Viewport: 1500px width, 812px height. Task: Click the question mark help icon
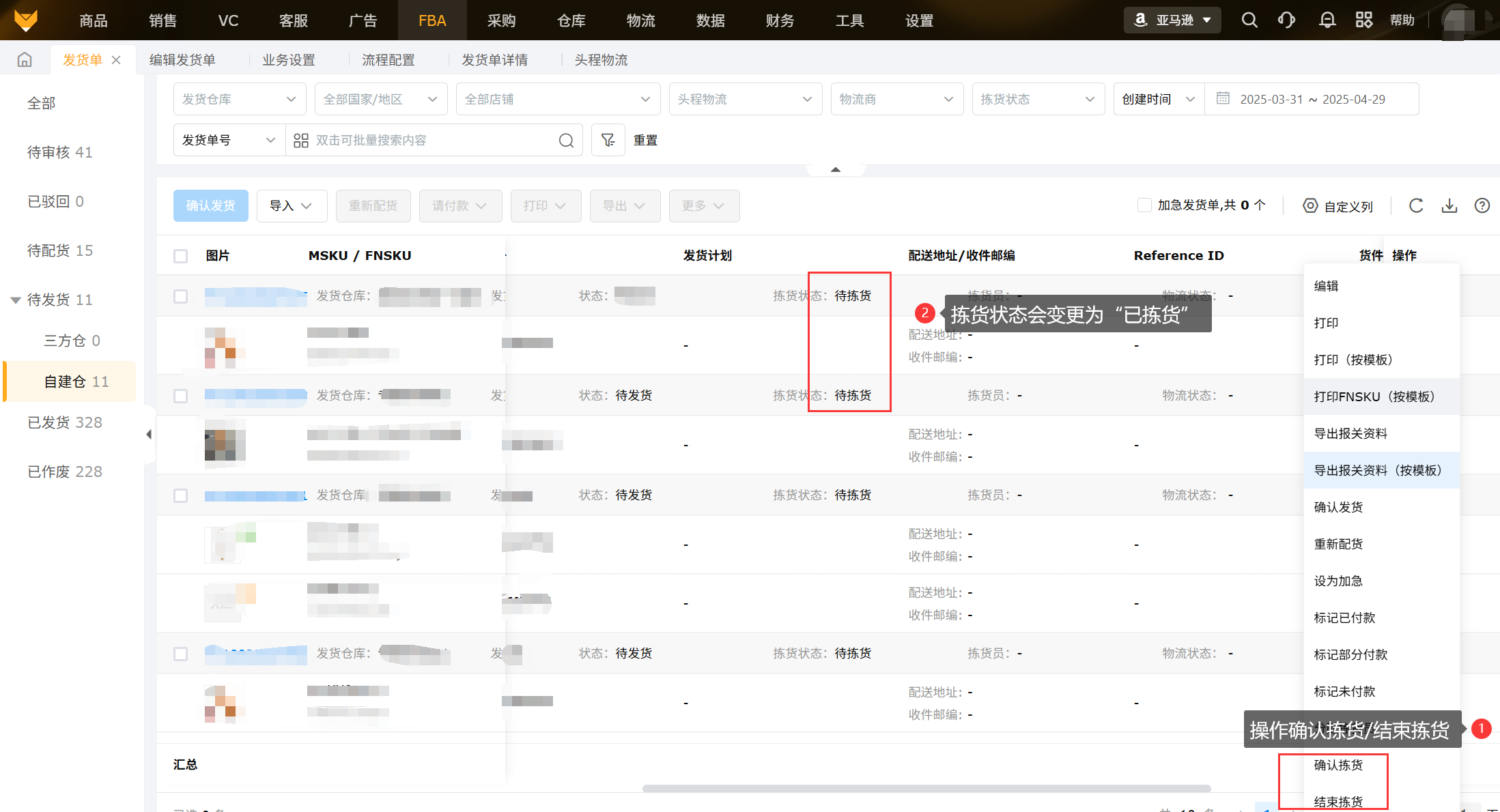pyautogui.click(x=1482, y=205)
